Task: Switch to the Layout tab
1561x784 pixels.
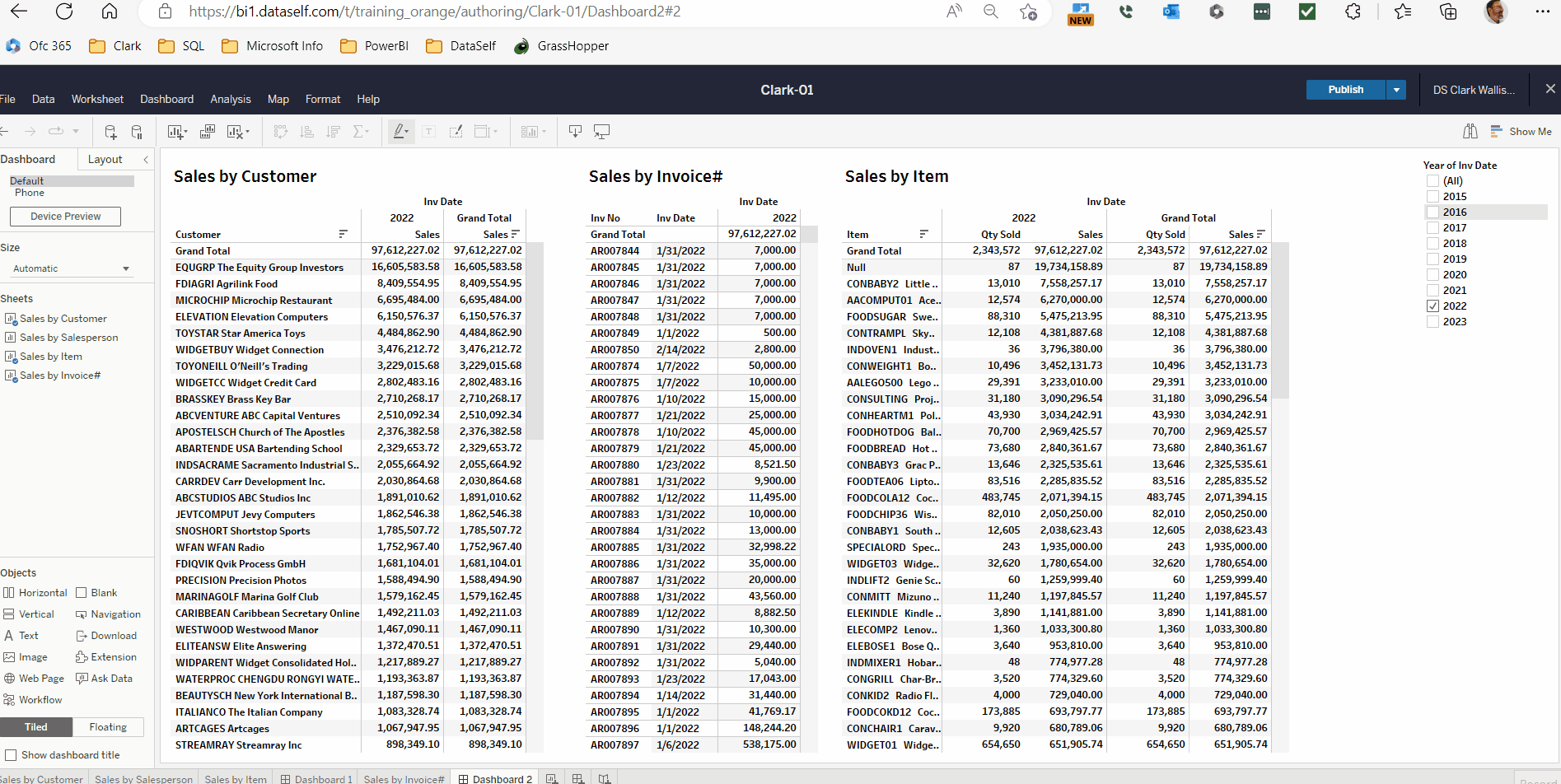Action: tap(105, 160)
